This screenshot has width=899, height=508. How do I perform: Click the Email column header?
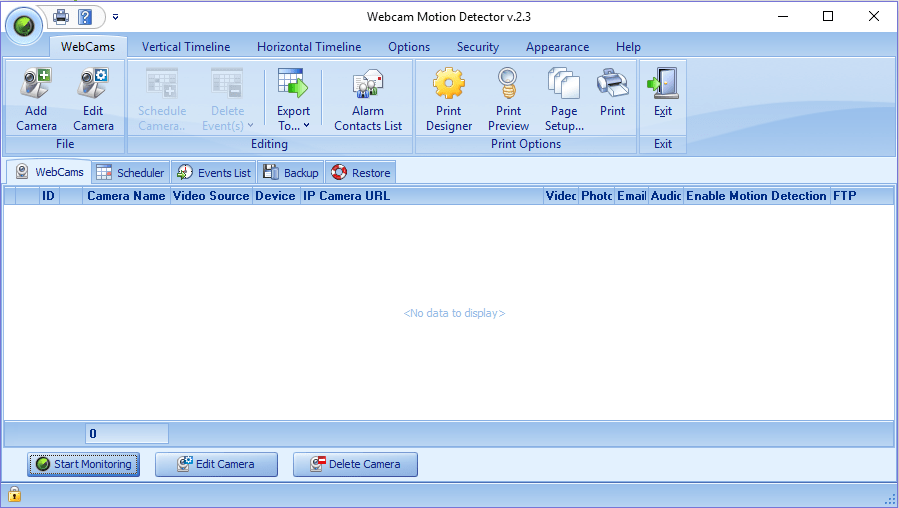(x=631, y=196)
